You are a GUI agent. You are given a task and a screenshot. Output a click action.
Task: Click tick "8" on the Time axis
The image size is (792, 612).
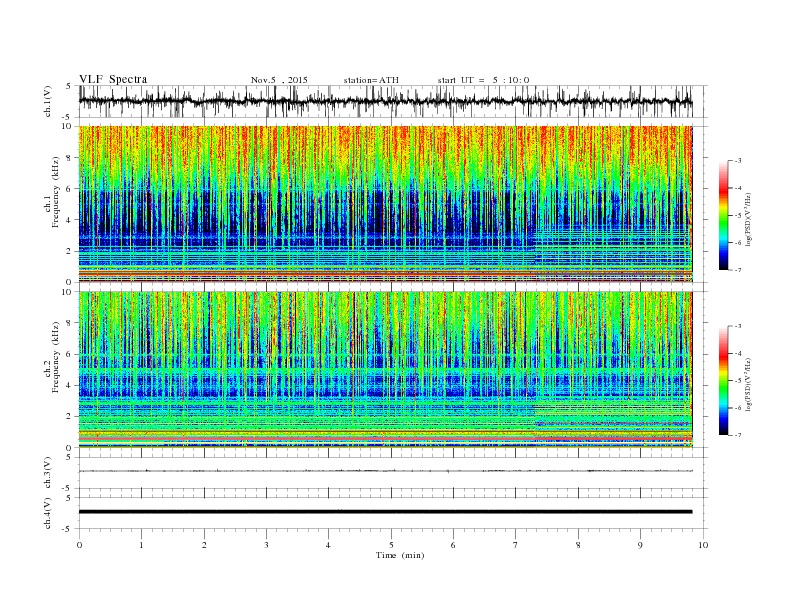tap(578, 545)
